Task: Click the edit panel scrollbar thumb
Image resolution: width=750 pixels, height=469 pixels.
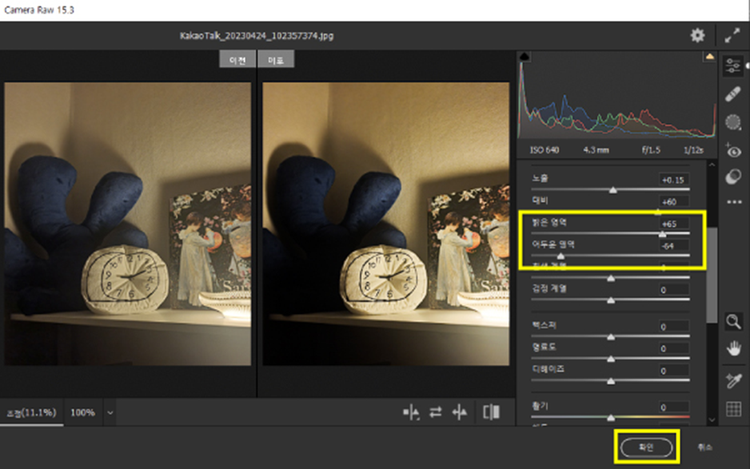Action: (x=712, y=275)
